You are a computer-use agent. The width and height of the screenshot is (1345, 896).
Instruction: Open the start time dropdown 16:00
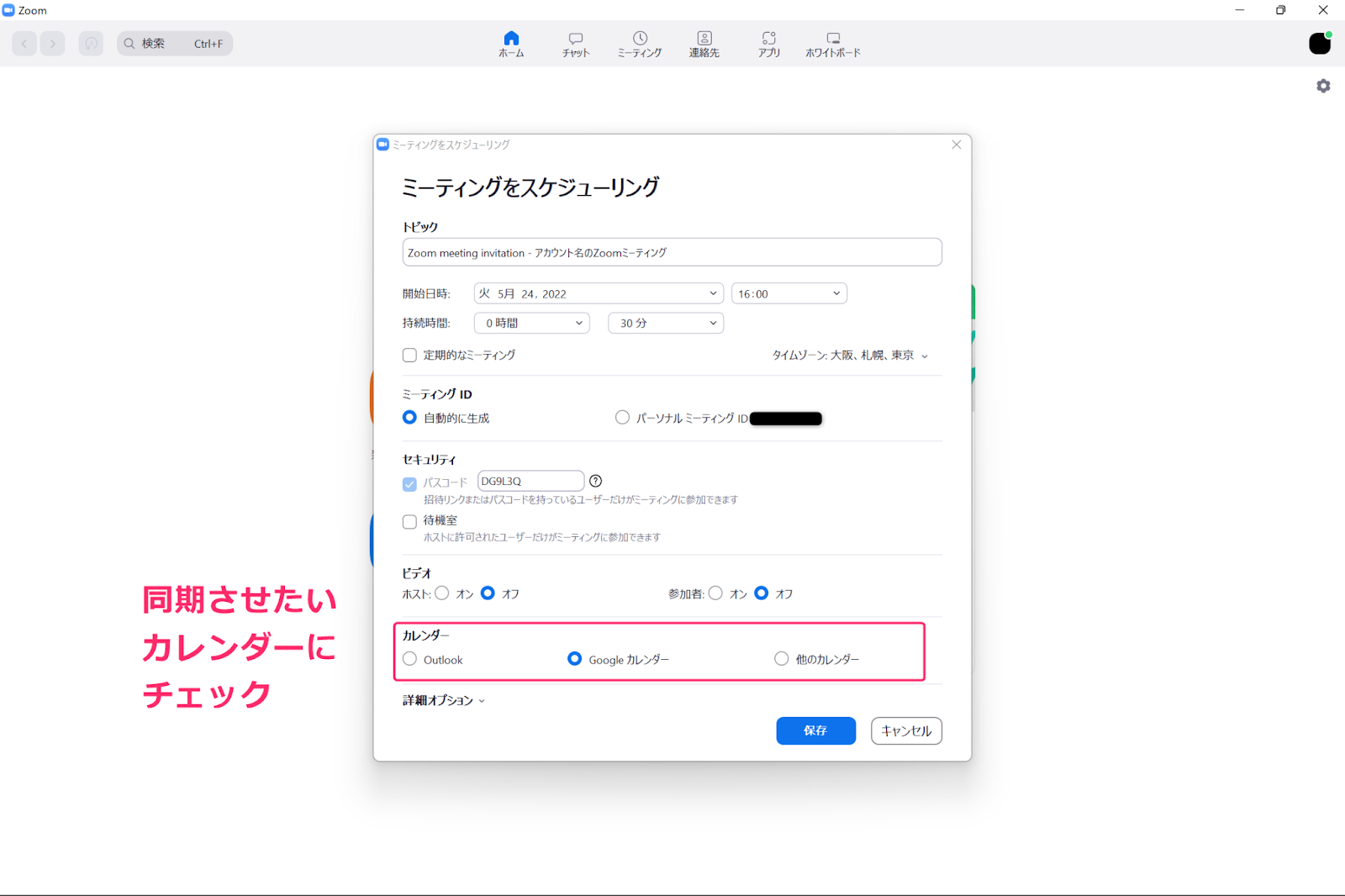[789, 293]
